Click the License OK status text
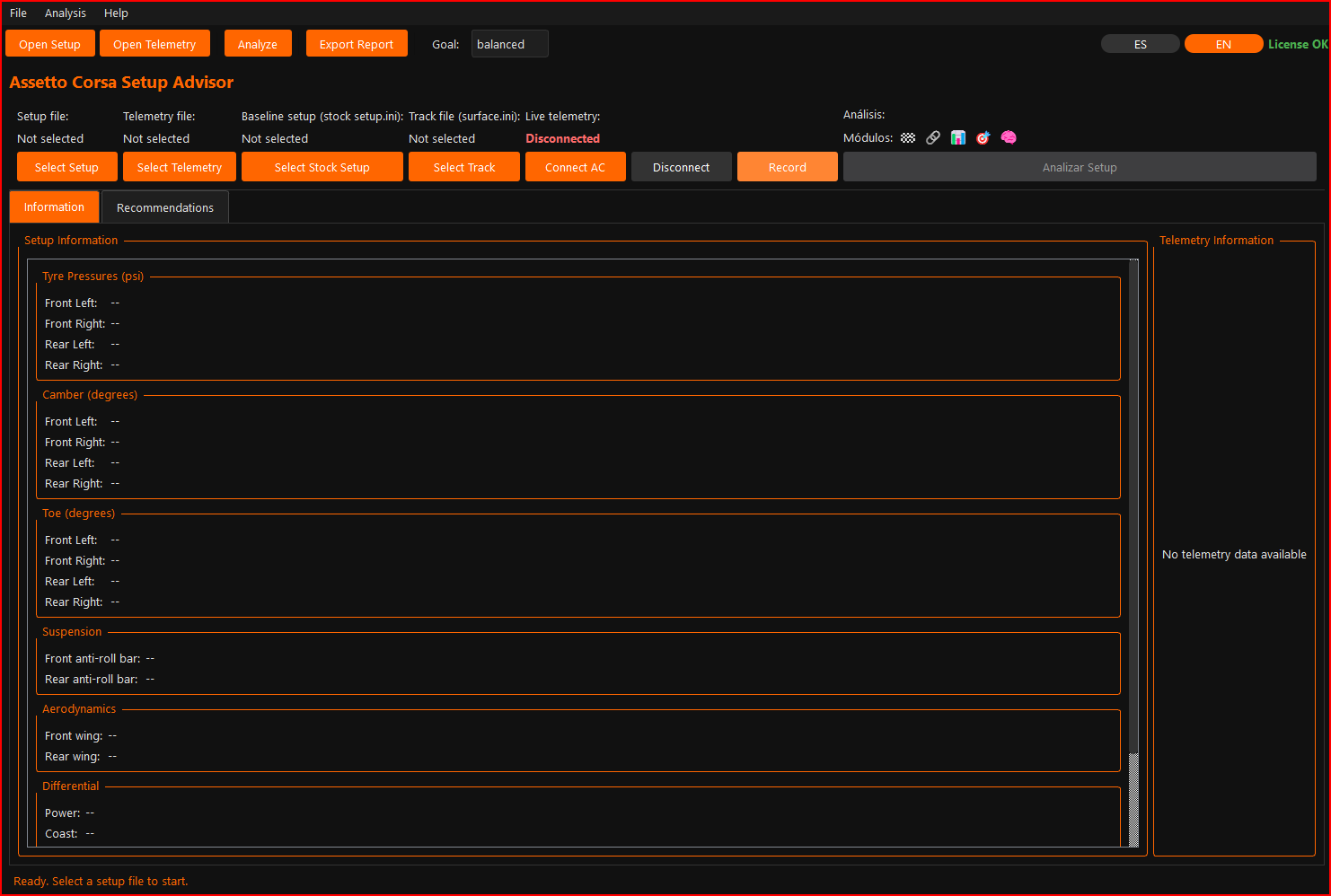Viewport: 1331px width, 896px height. point(1298,44)
